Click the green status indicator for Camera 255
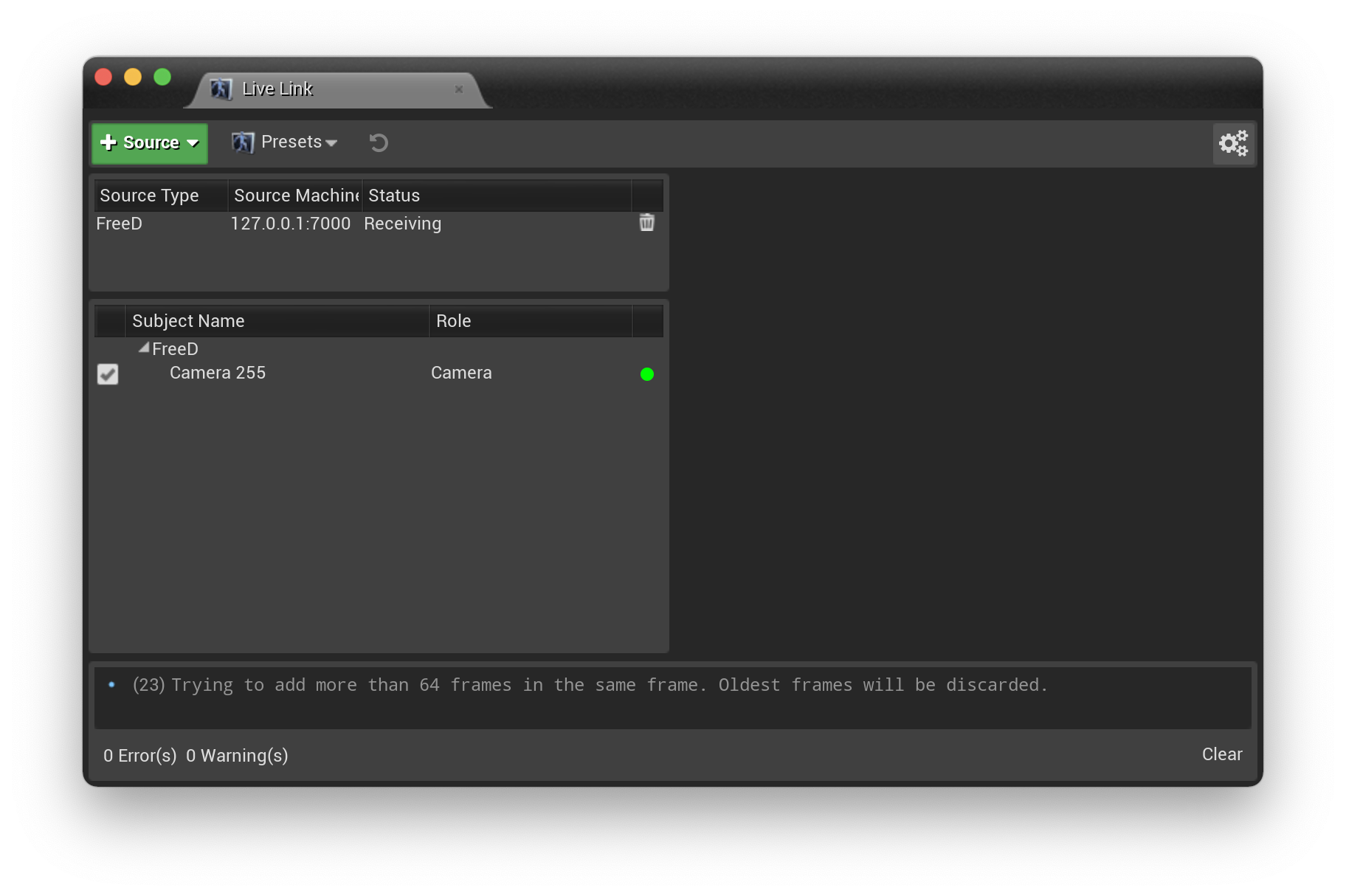The image size is (1346, 896). pyautogui.click(x=646, y=373)
